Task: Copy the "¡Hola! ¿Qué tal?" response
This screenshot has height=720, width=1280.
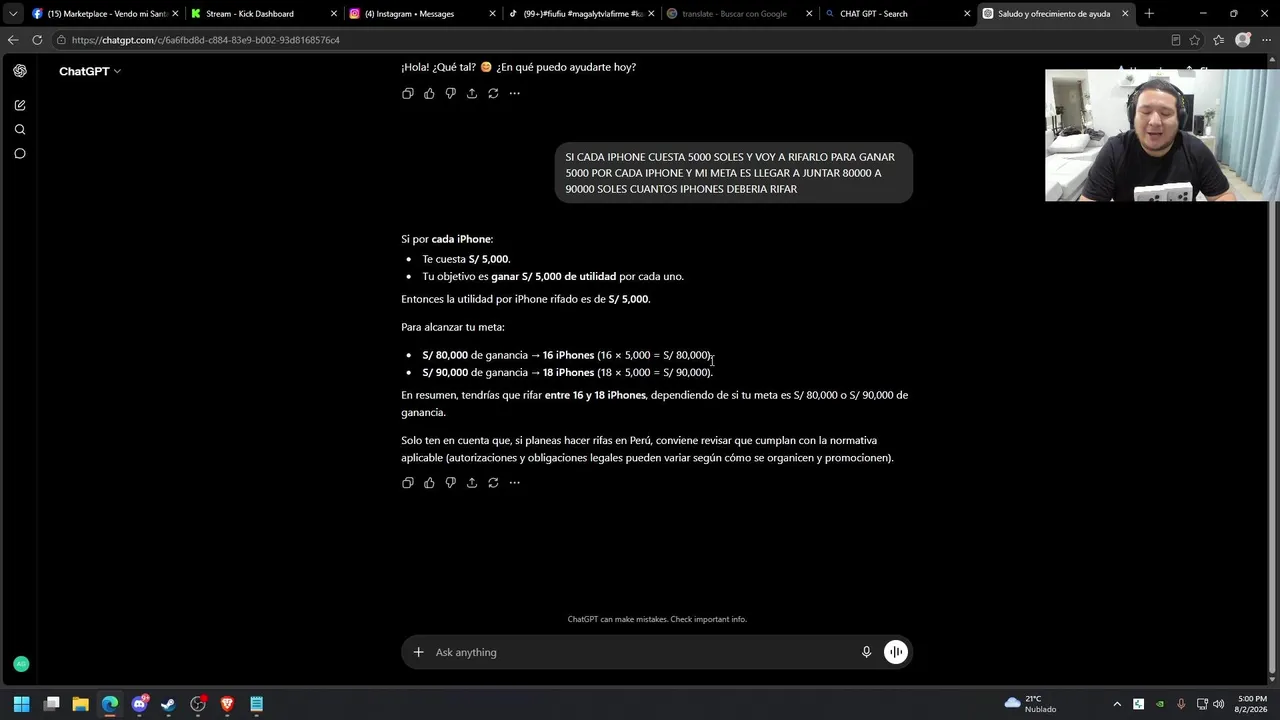Action: [408, 93]
